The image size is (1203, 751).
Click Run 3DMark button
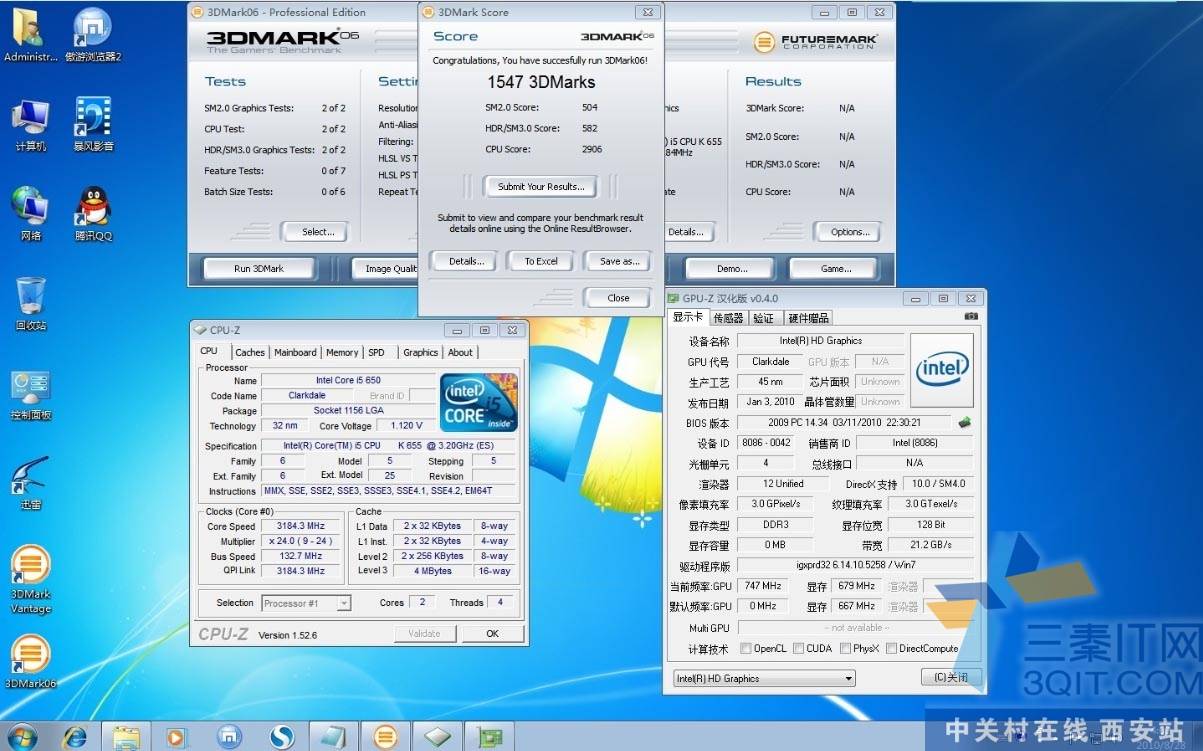click(x=259, y=268)
